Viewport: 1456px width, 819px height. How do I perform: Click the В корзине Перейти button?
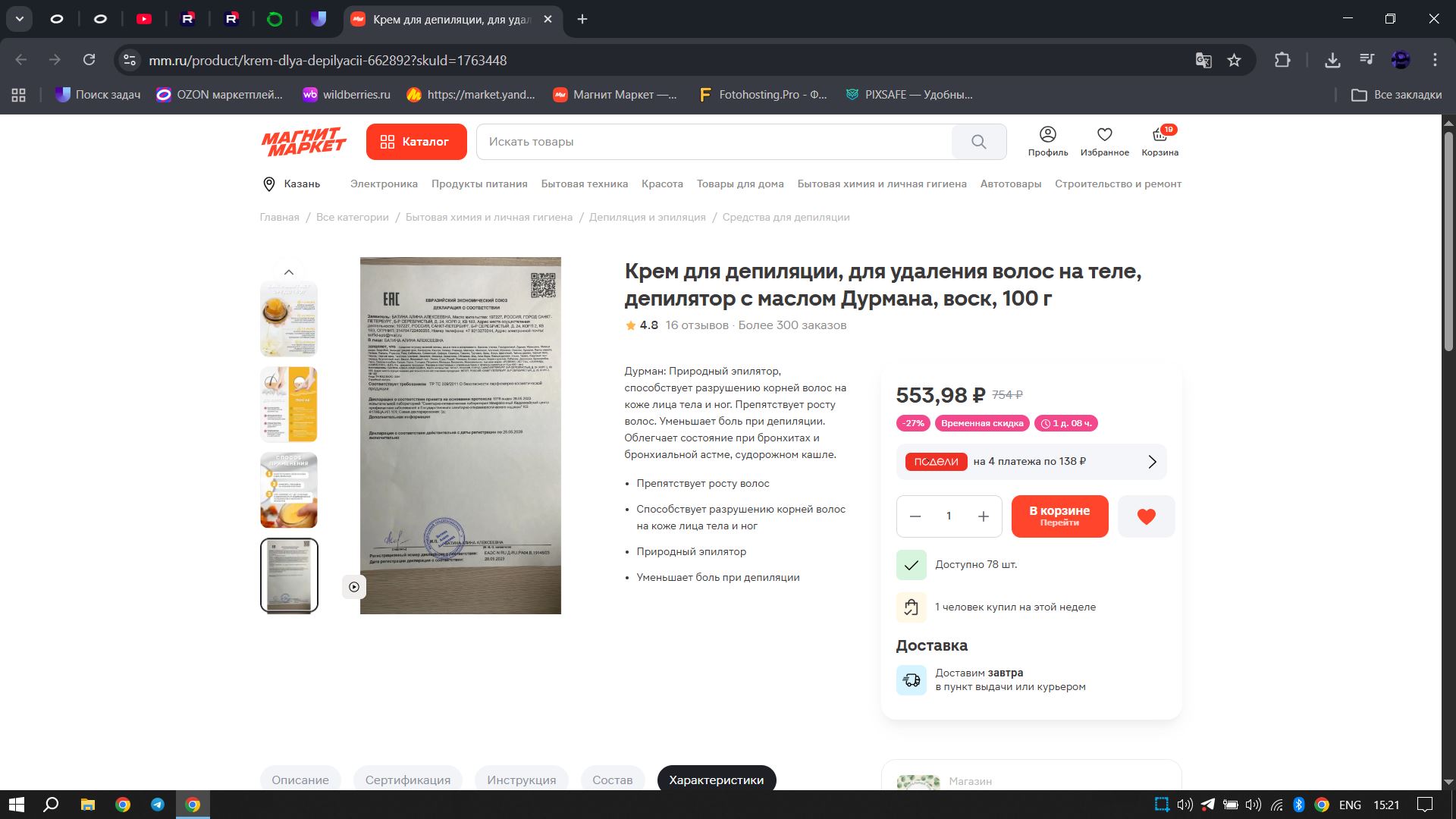point(1059,516)
